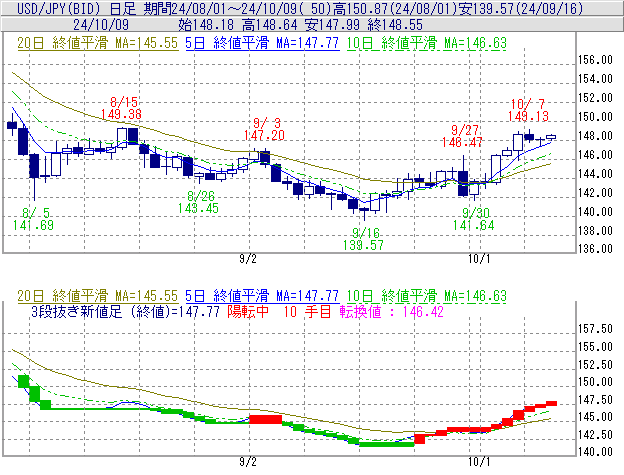Click the 147.50 axis label on lower chart
Viewport: 624px width, 475px height.
tap(595, 400)
